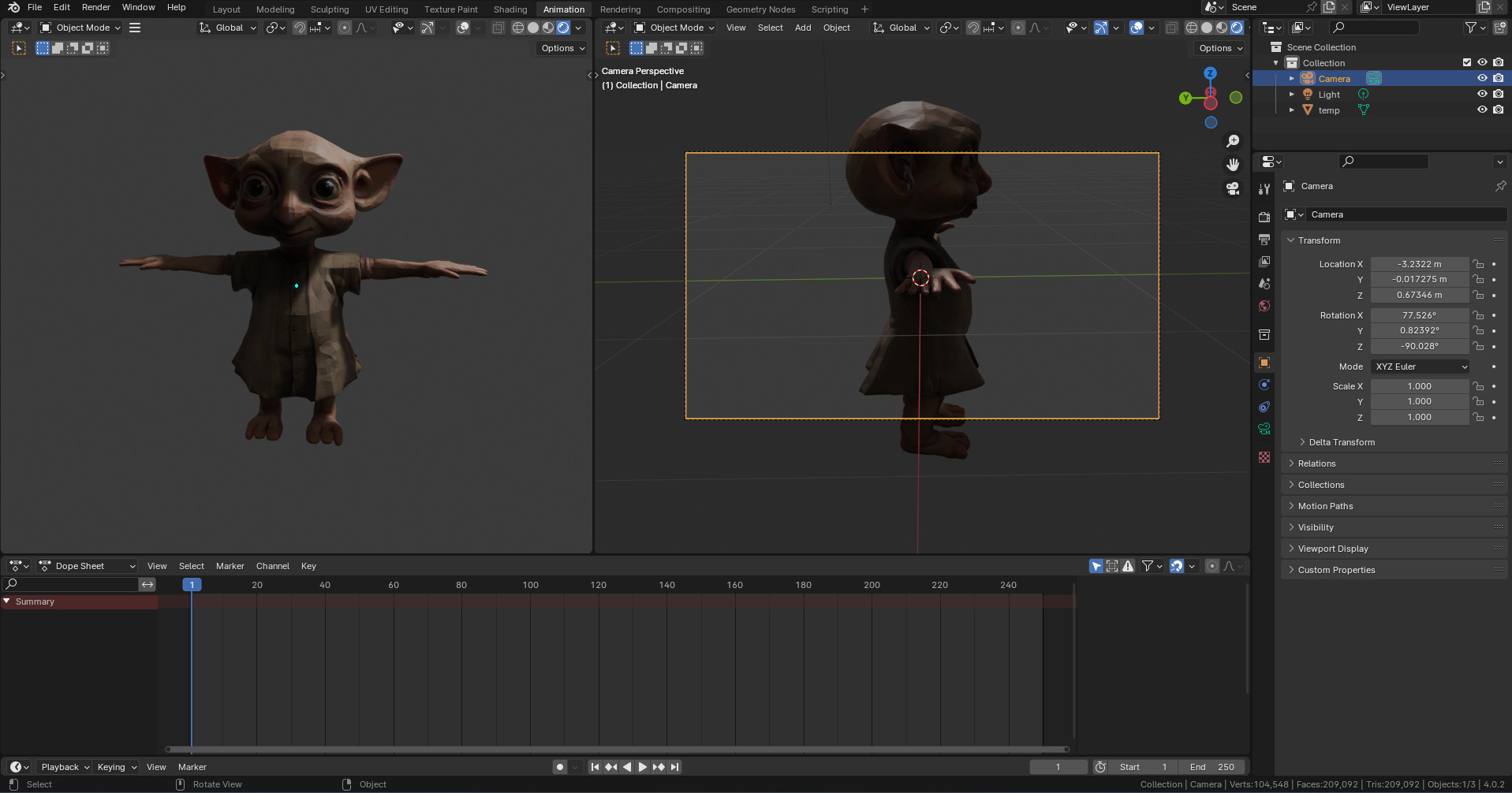Click the Dope Sheet horizontal scrollbar
The width and height of the screenshot is (1512, 793).
617,749
